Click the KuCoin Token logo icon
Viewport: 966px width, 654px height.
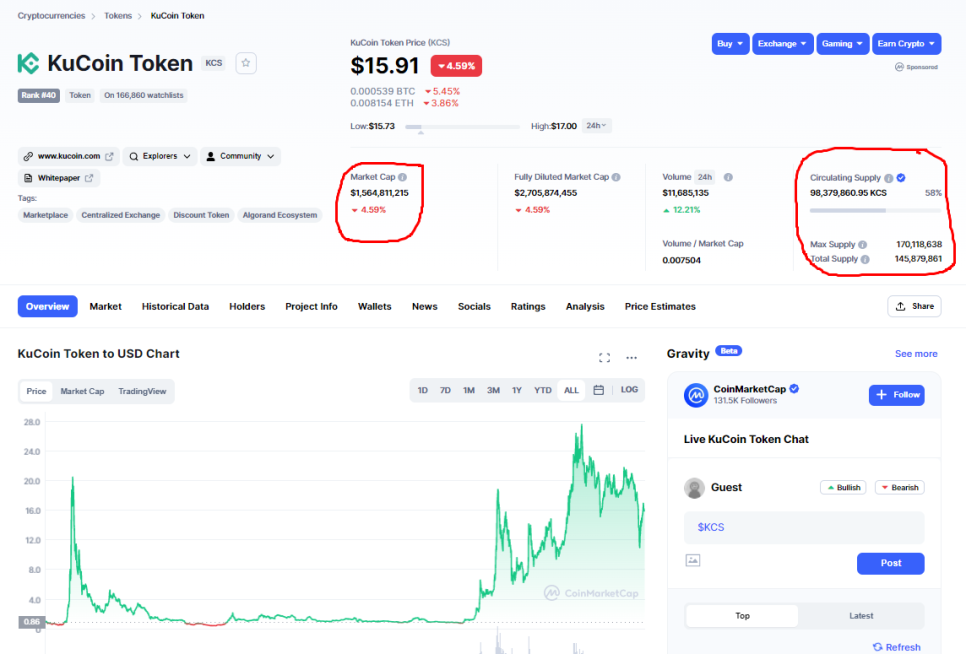[28, 63]
